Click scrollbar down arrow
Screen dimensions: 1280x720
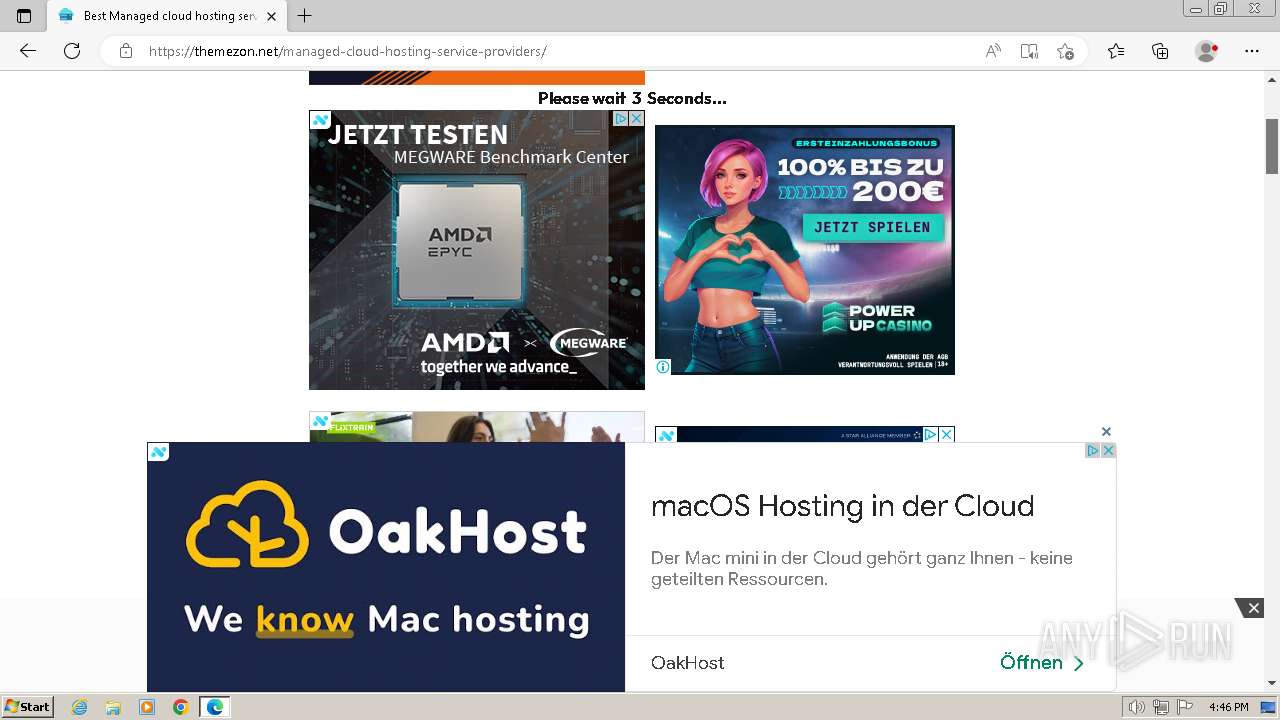tap(1272, 683)
